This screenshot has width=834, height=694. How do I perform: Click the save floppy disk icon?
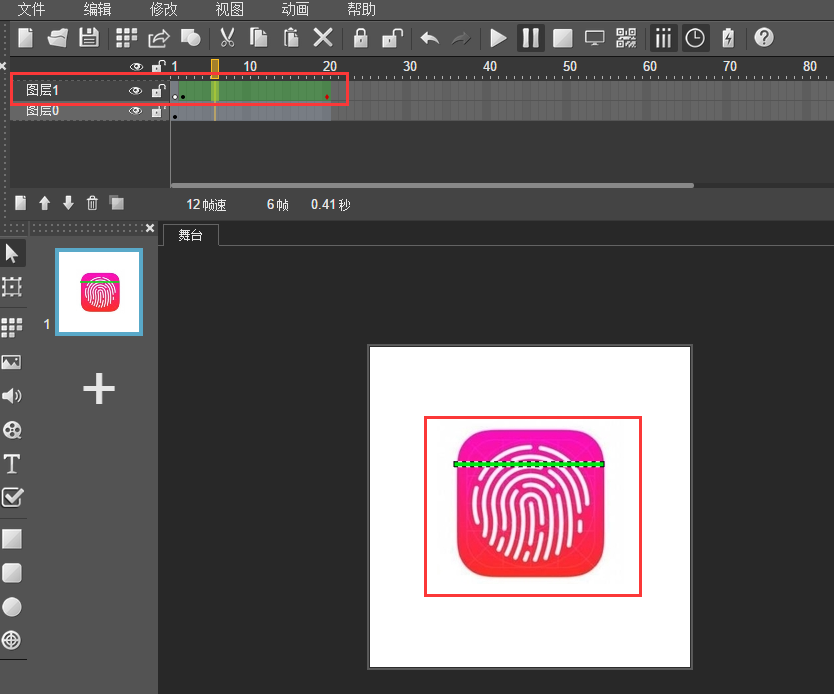tap(89, 38)
